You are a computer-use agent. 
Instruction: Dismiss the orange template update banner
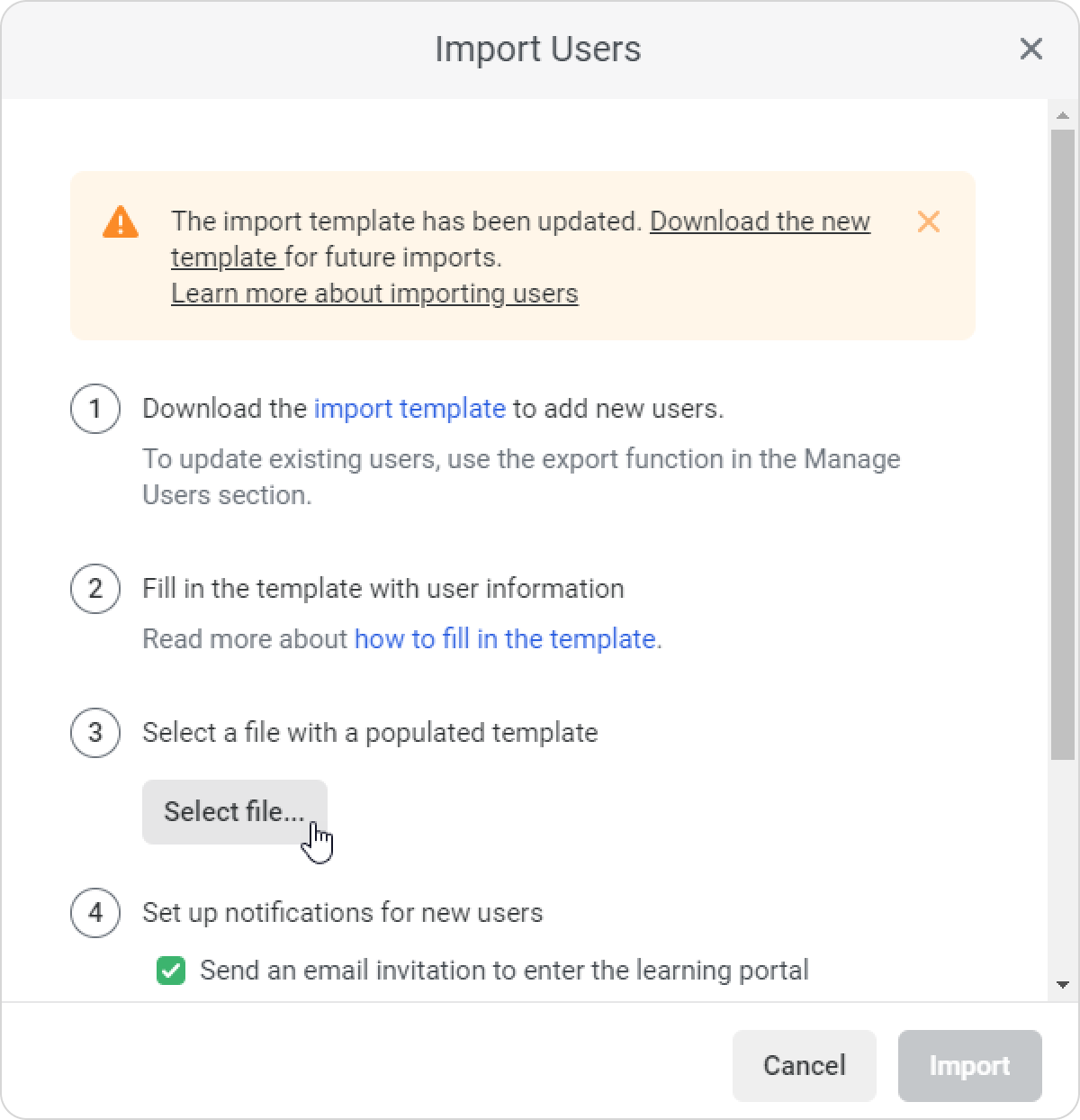928,221
